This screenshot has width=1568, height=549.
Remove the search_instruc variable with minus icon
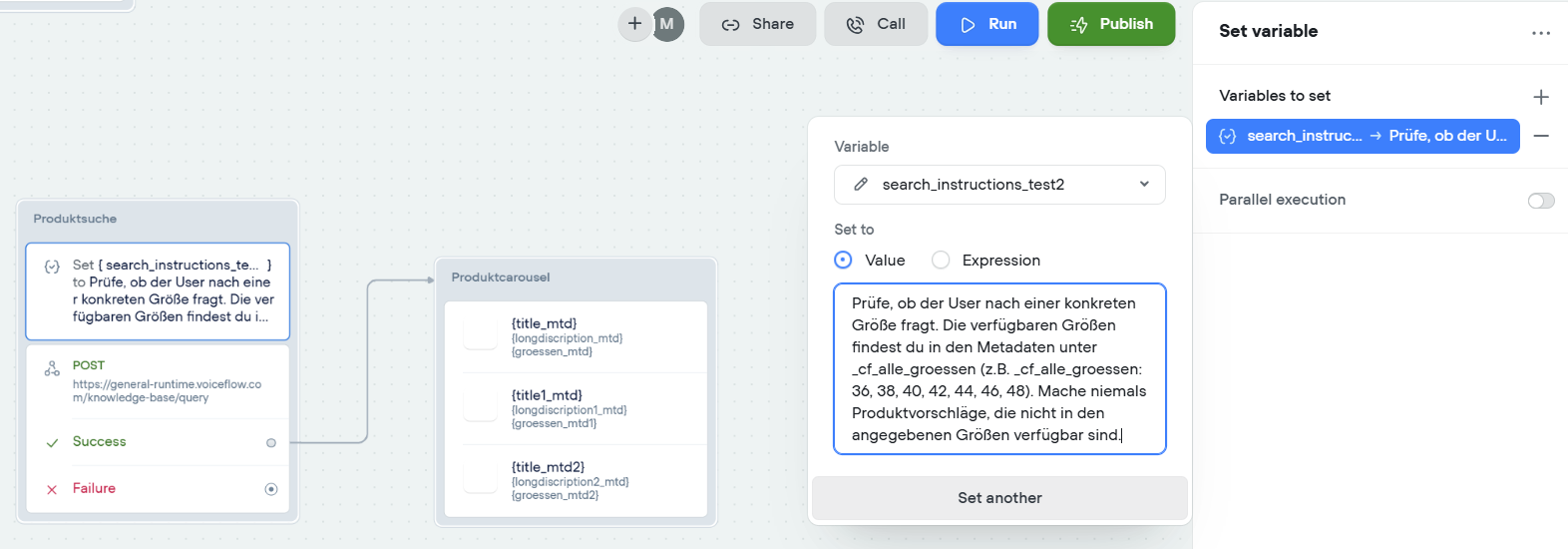coord(1541,136)
